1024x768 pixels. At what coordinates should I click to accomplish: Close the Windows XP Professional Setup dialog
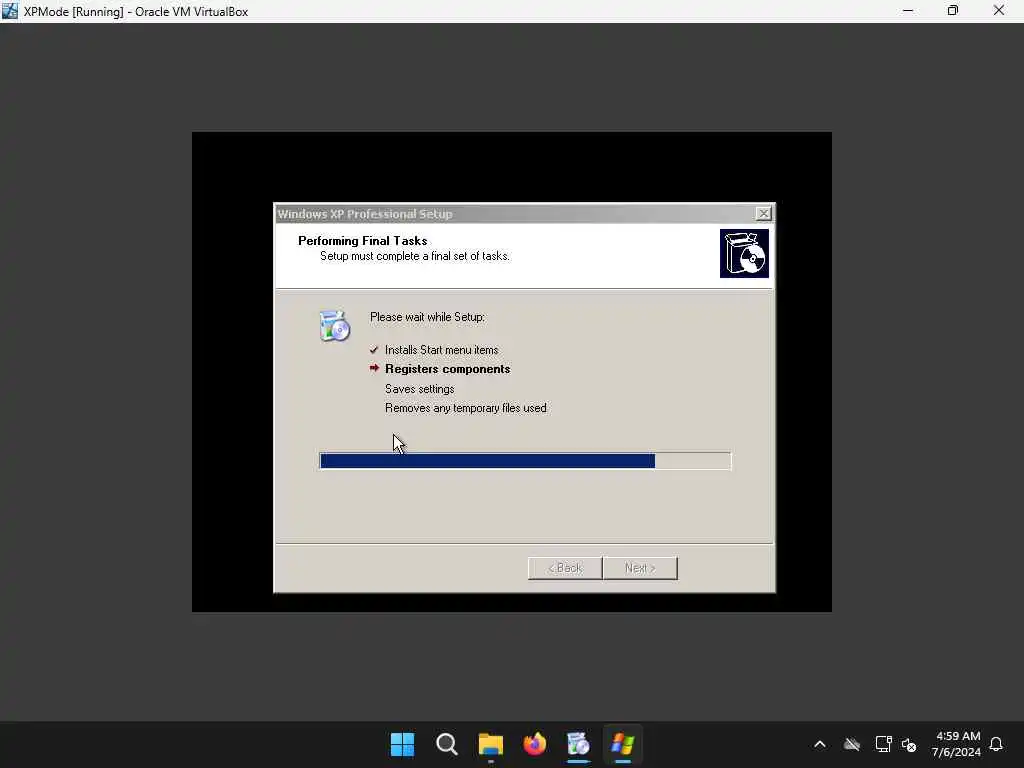[763, 214]
